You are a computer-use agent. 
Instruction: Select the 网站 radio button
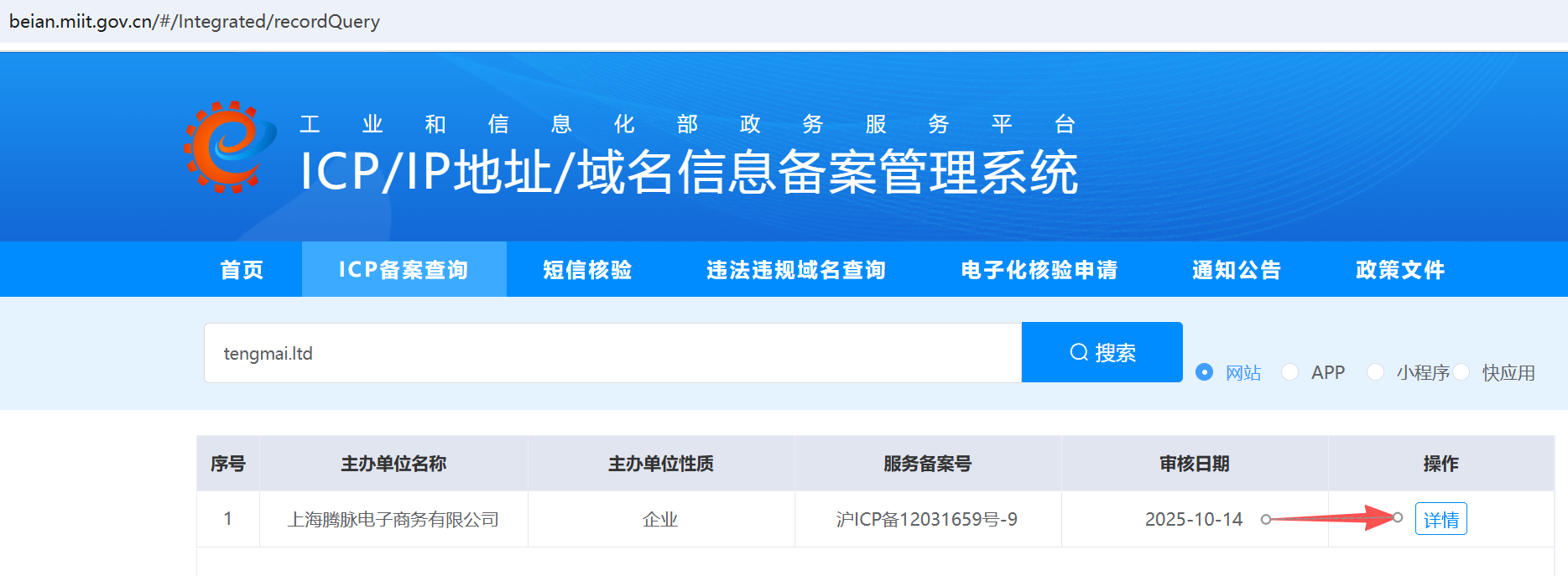click(x=1205, y=372)
